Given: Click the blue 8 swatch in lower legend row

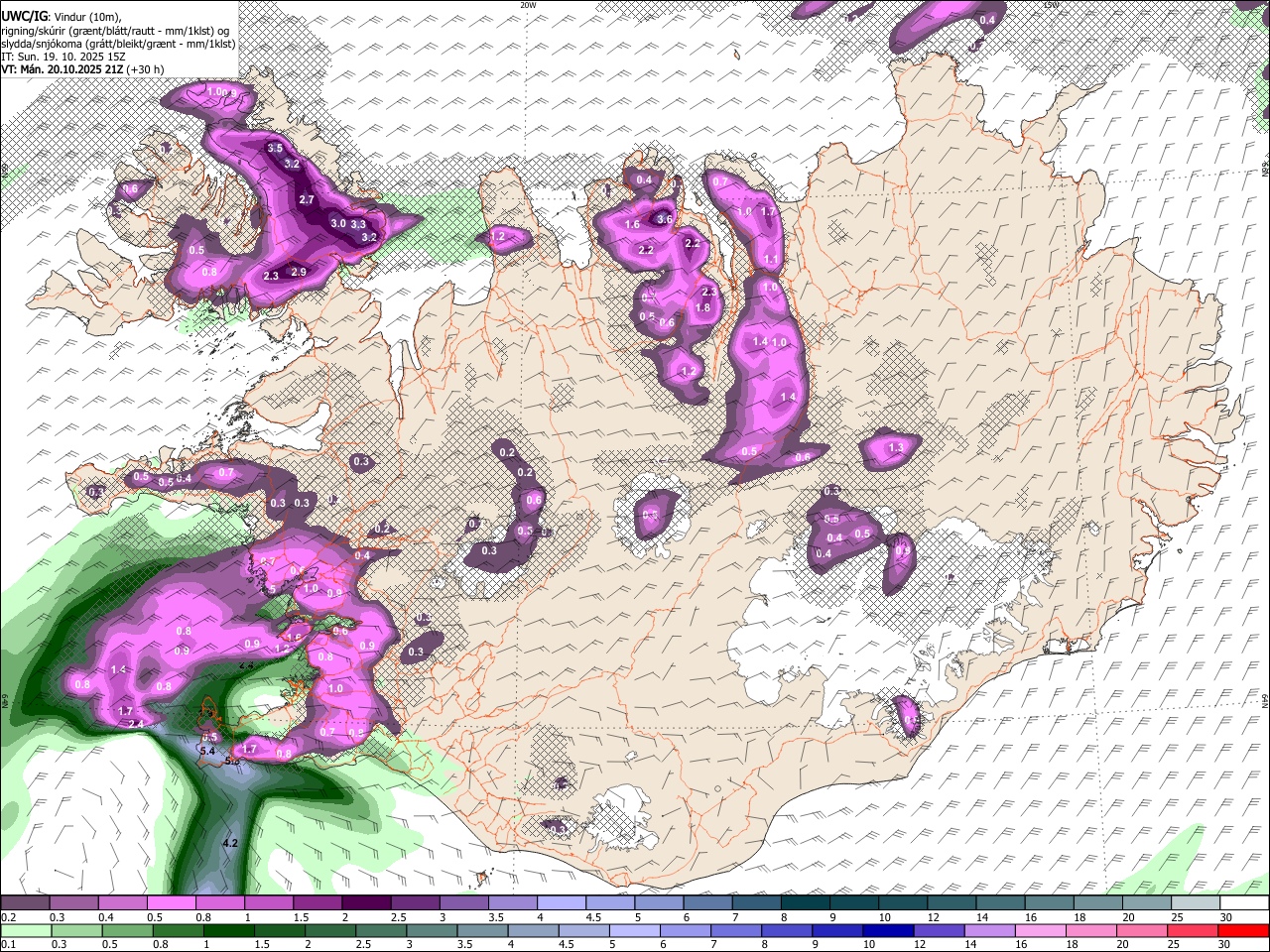Looking at the screenshot, I should [787, 931].
